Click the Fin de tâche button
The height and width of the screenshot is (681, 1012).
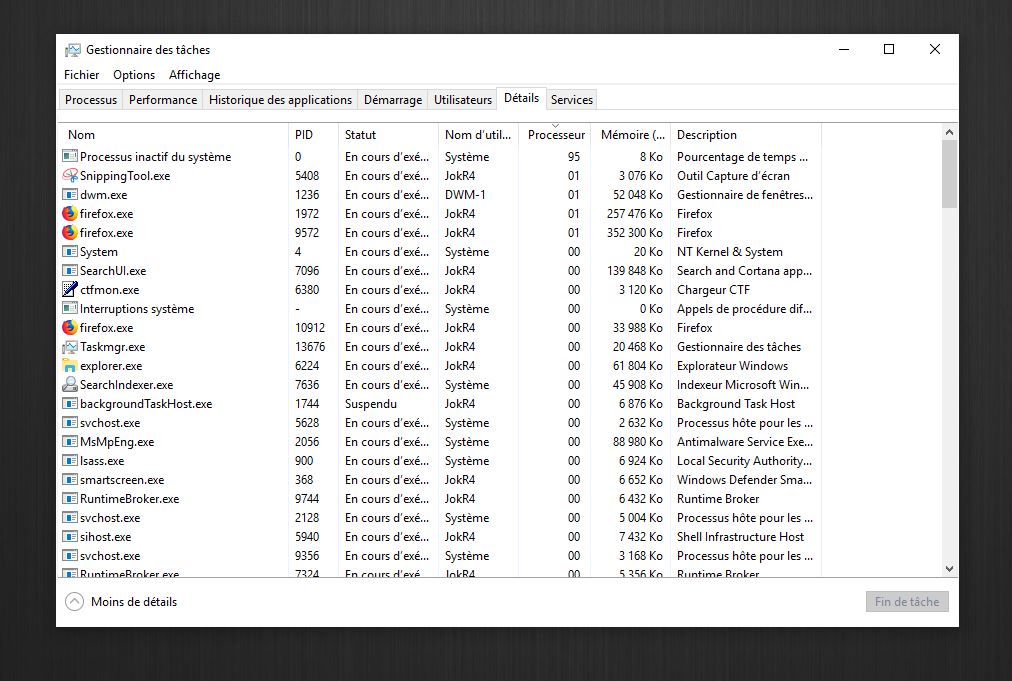tap(907, 602)
